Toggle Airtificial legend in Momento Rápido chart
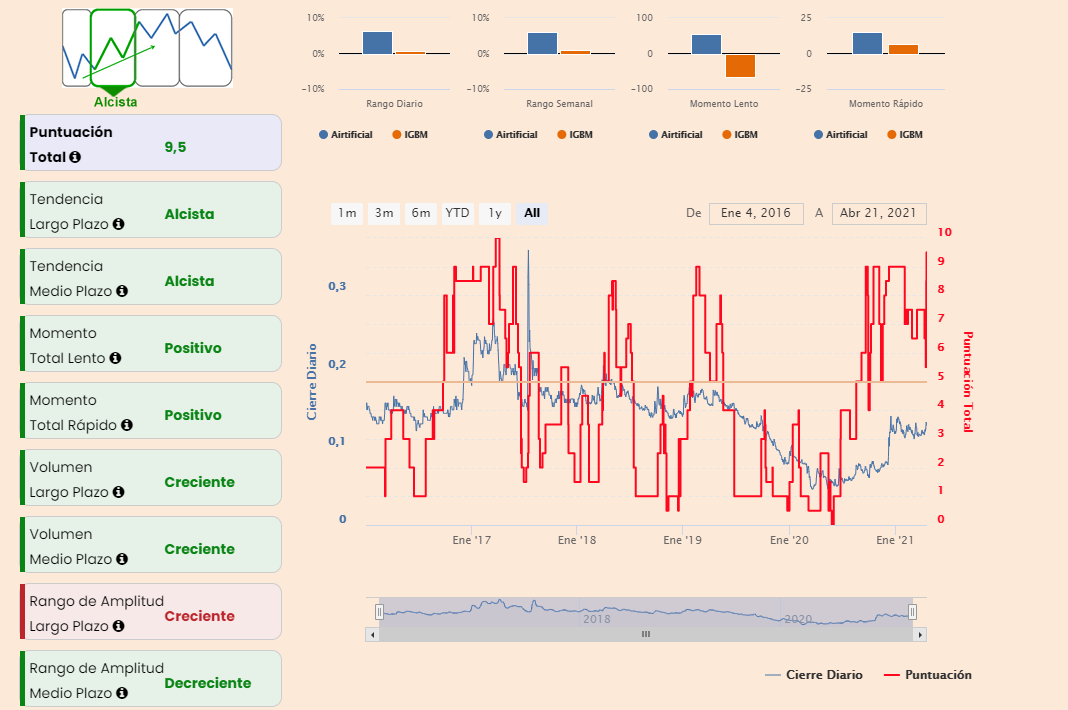 tap(841, 134)
